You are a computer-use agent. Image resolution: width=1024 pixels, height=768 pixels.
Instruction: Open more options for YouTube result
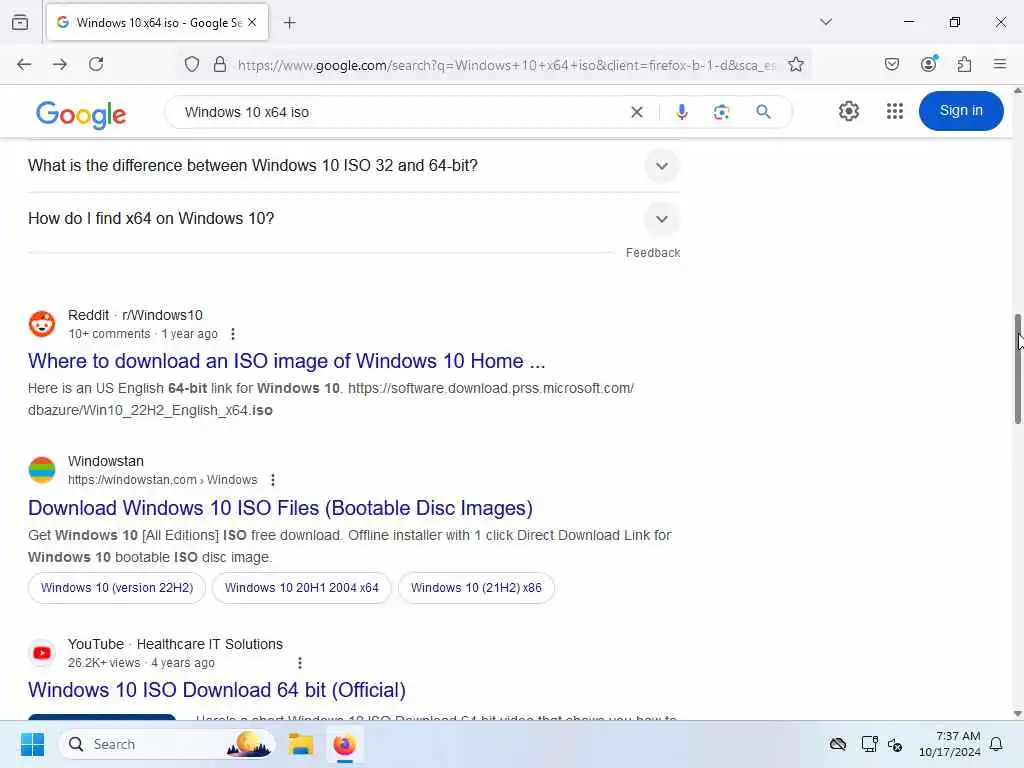[300, 663]
